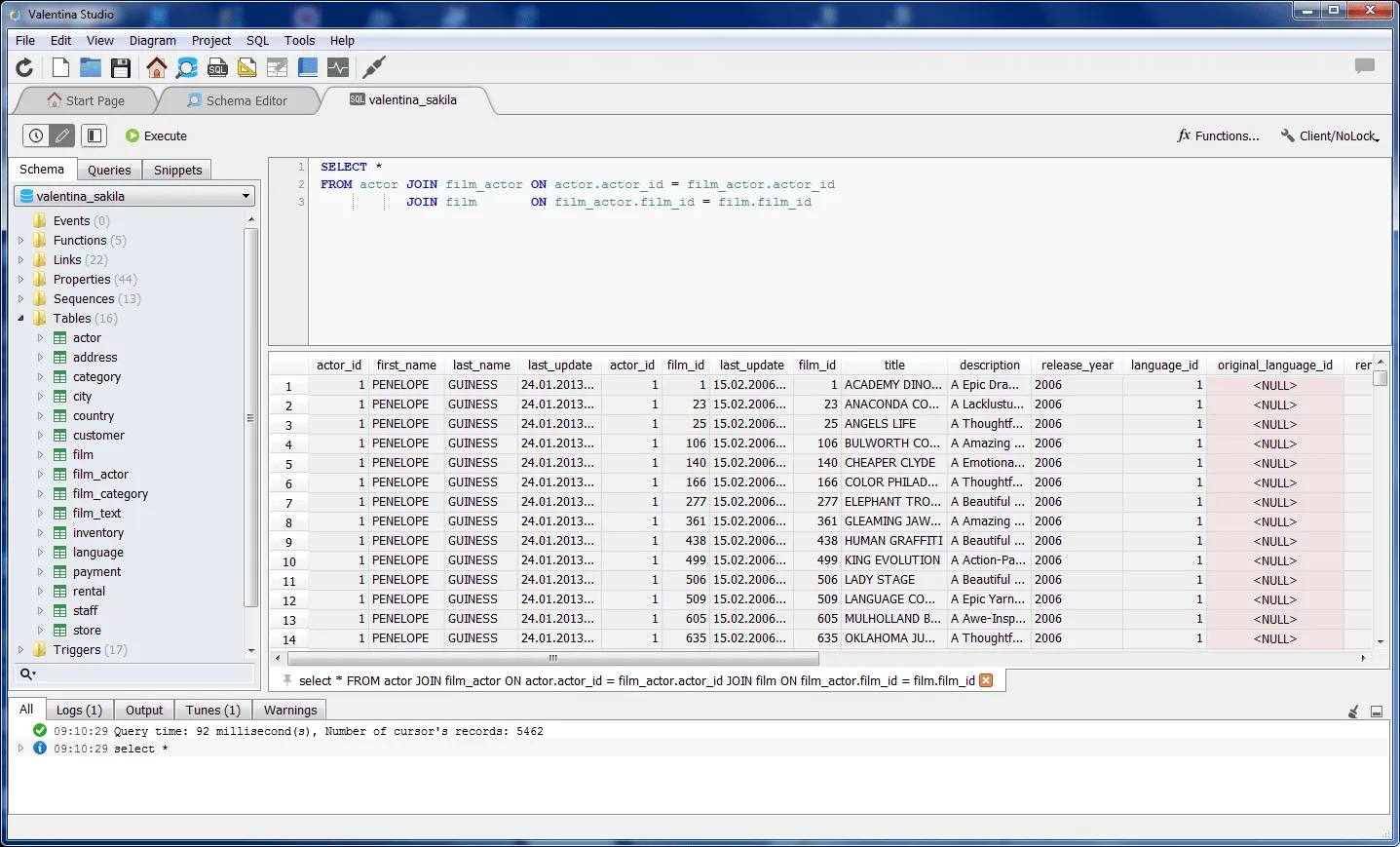Click the horizontal scrollbar of results grid
Image resolution: width=1400 pixels, height=847 pixels.
click(552, 659)
